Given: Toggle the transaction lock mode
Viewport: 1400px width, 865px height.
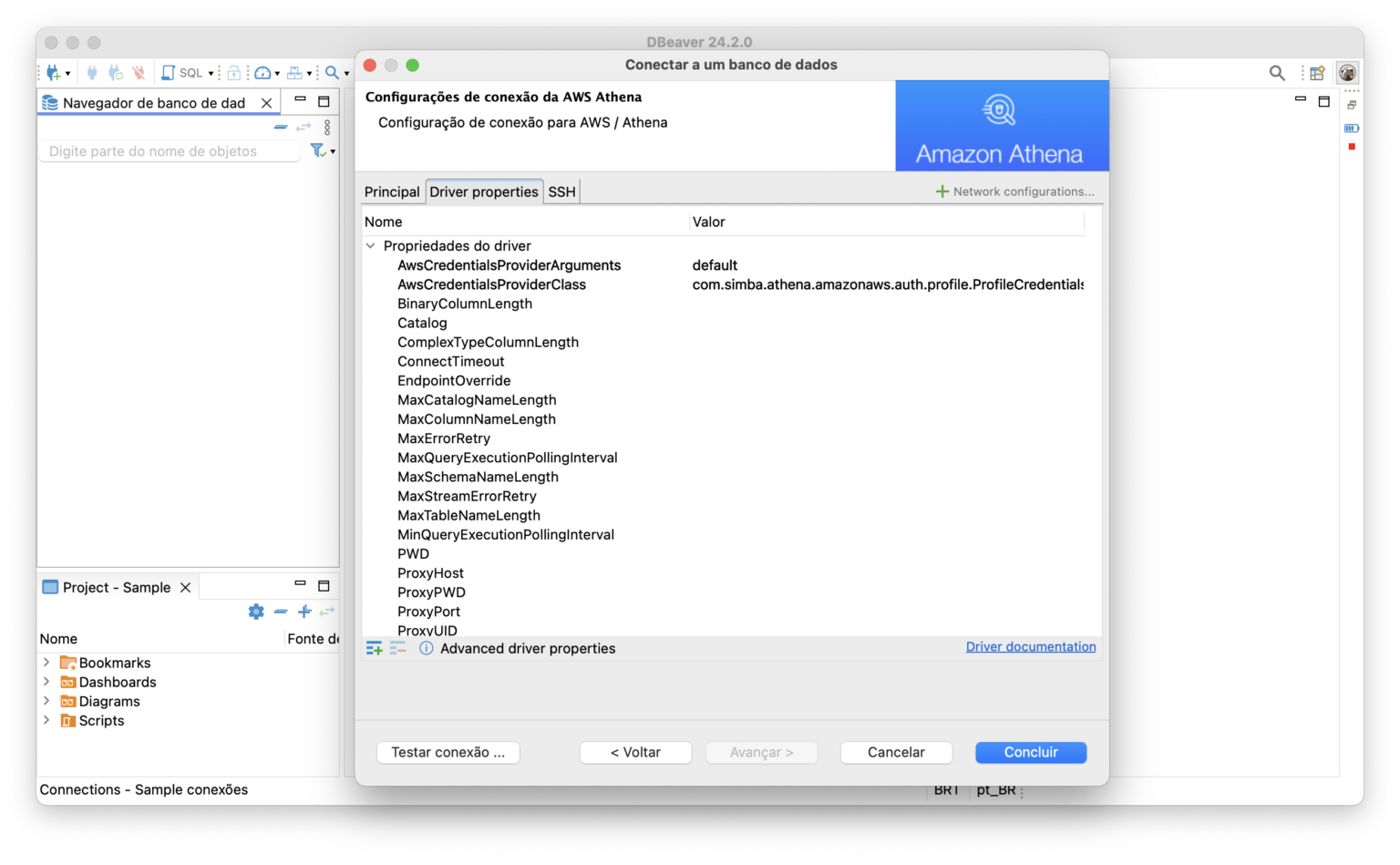Looking at the screenshot, I should pyautogui.click(x=234, y=72).
